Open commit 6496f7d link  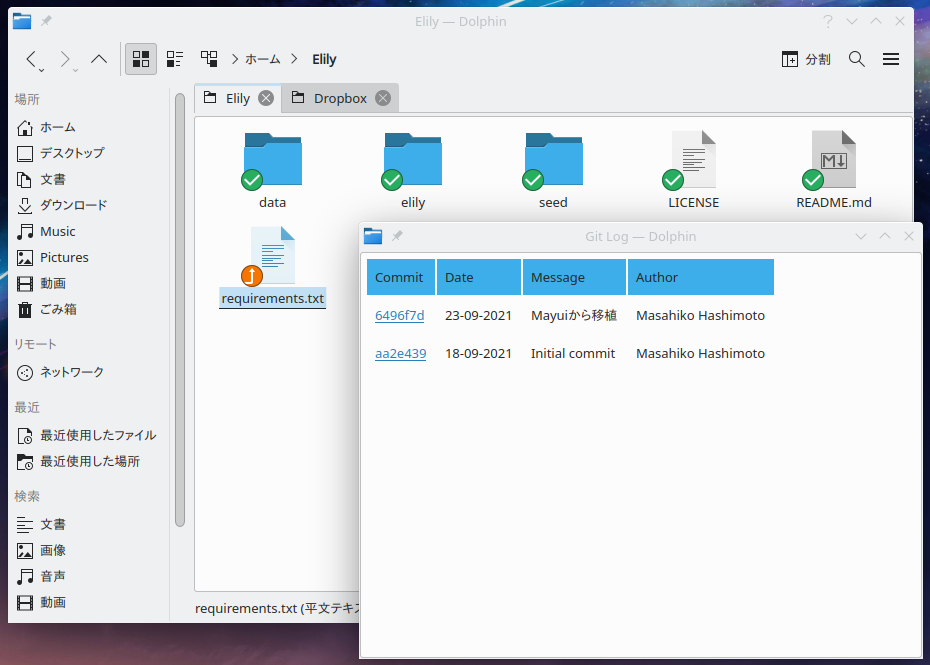399,316
